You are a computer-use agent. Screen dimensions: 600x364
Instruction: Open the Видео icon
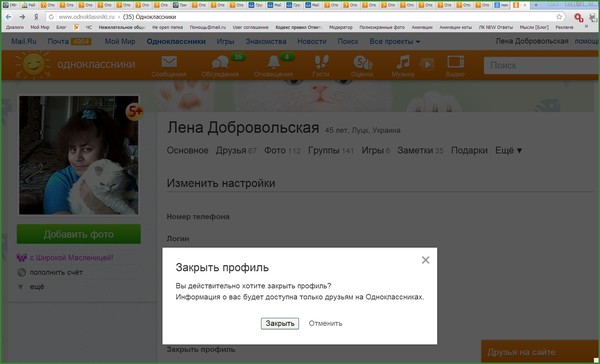pyautogui.click(x=455, y=62)
